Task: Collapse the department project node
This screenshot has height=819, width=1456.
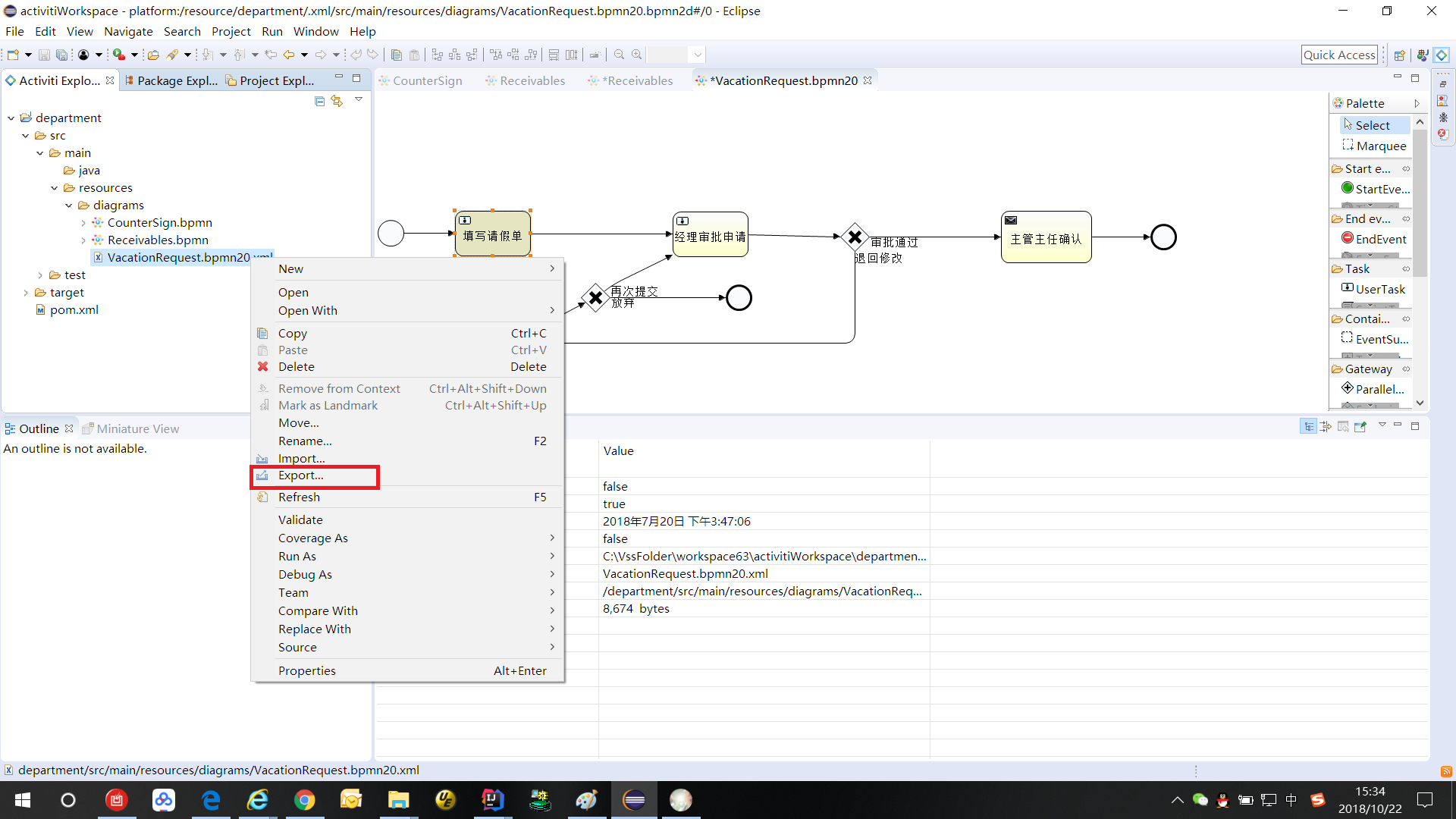Action: click(11, 118)
